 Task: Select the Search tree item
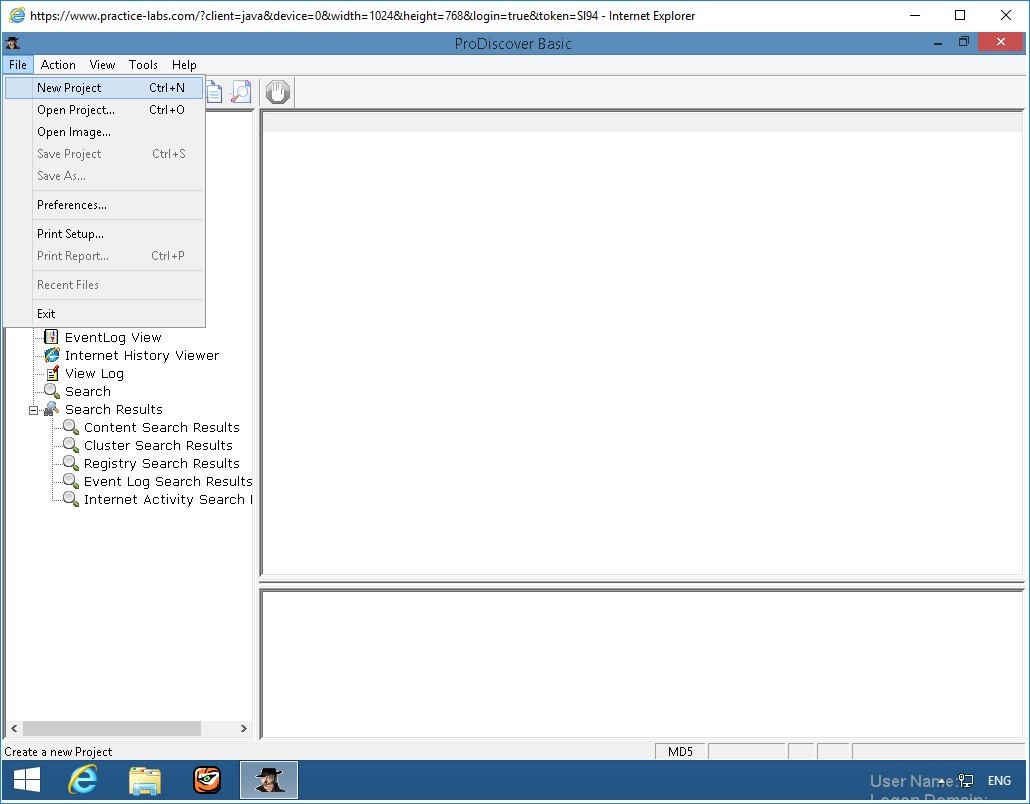point(88,391)
